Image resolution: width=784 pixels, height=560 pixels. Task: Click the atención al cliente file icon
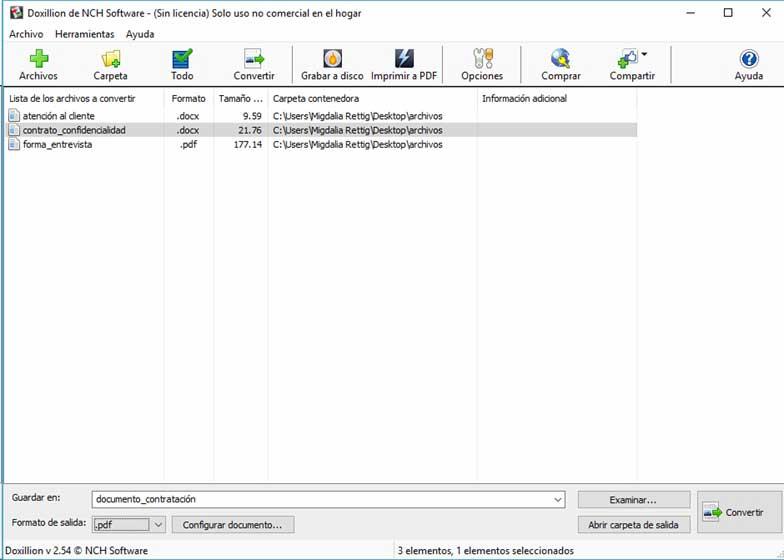tap(14, 116)
